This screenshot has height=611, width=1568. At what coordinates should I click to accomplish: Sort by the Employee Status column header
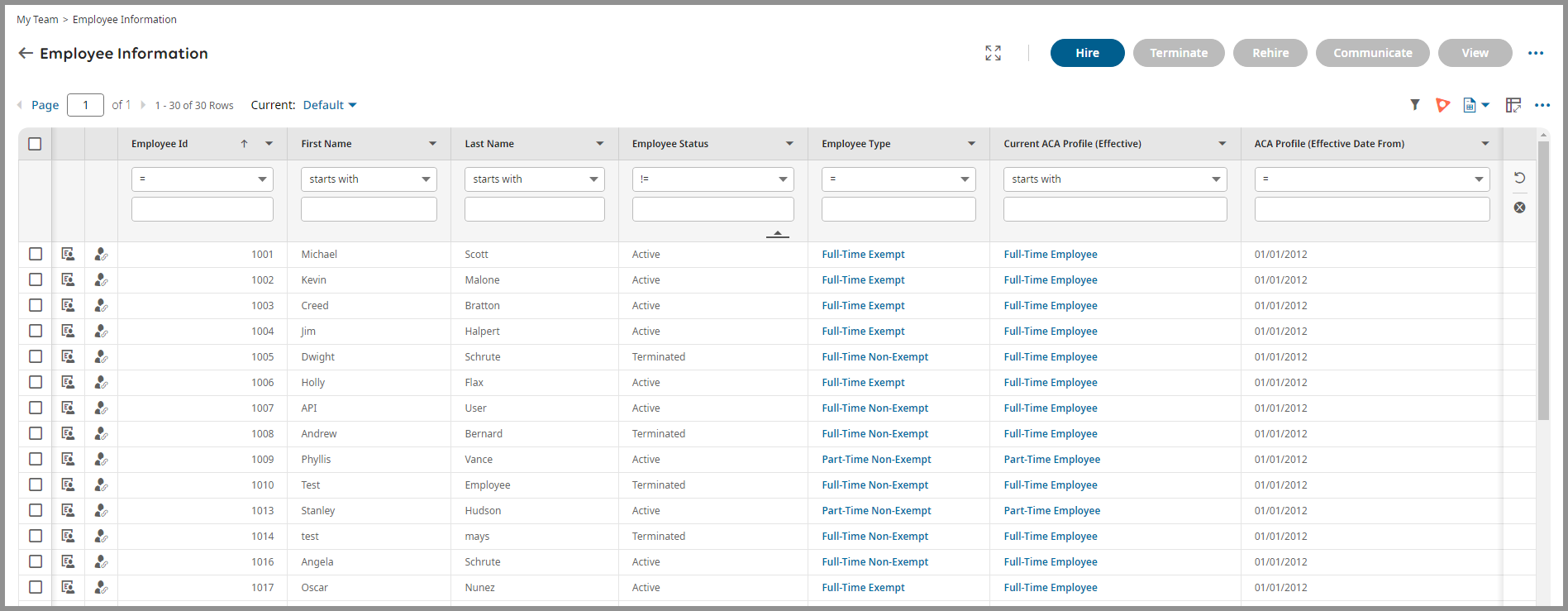coord(670,144)
